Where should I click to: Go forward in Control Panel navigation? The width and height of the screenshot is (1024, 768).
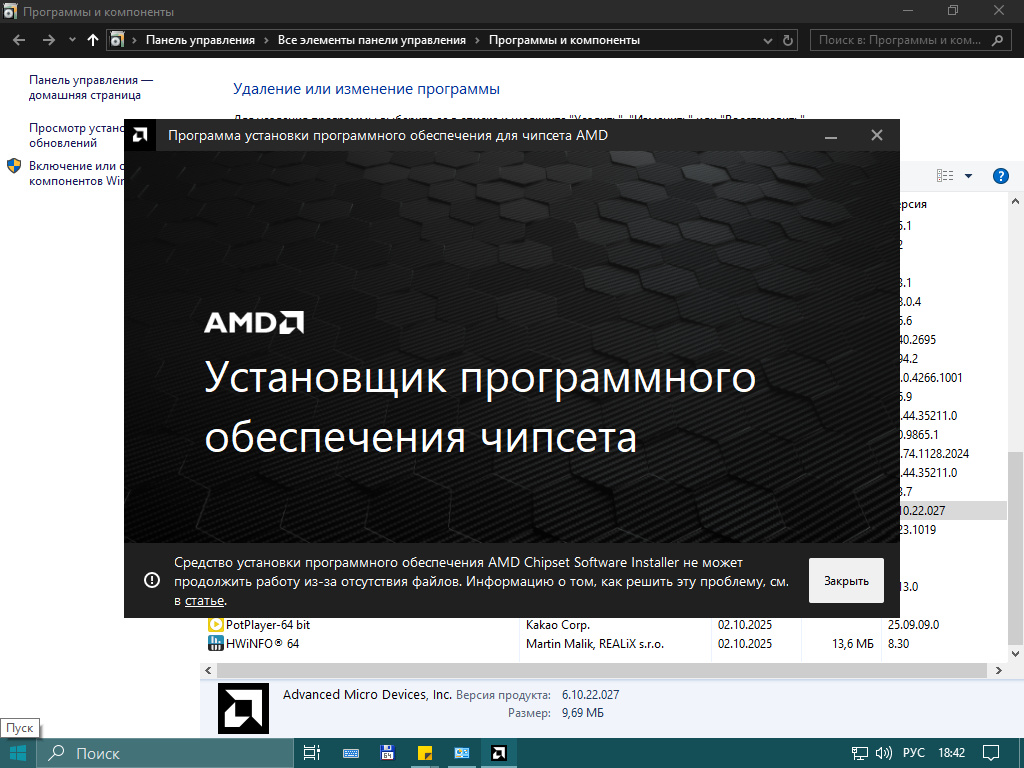49,40
